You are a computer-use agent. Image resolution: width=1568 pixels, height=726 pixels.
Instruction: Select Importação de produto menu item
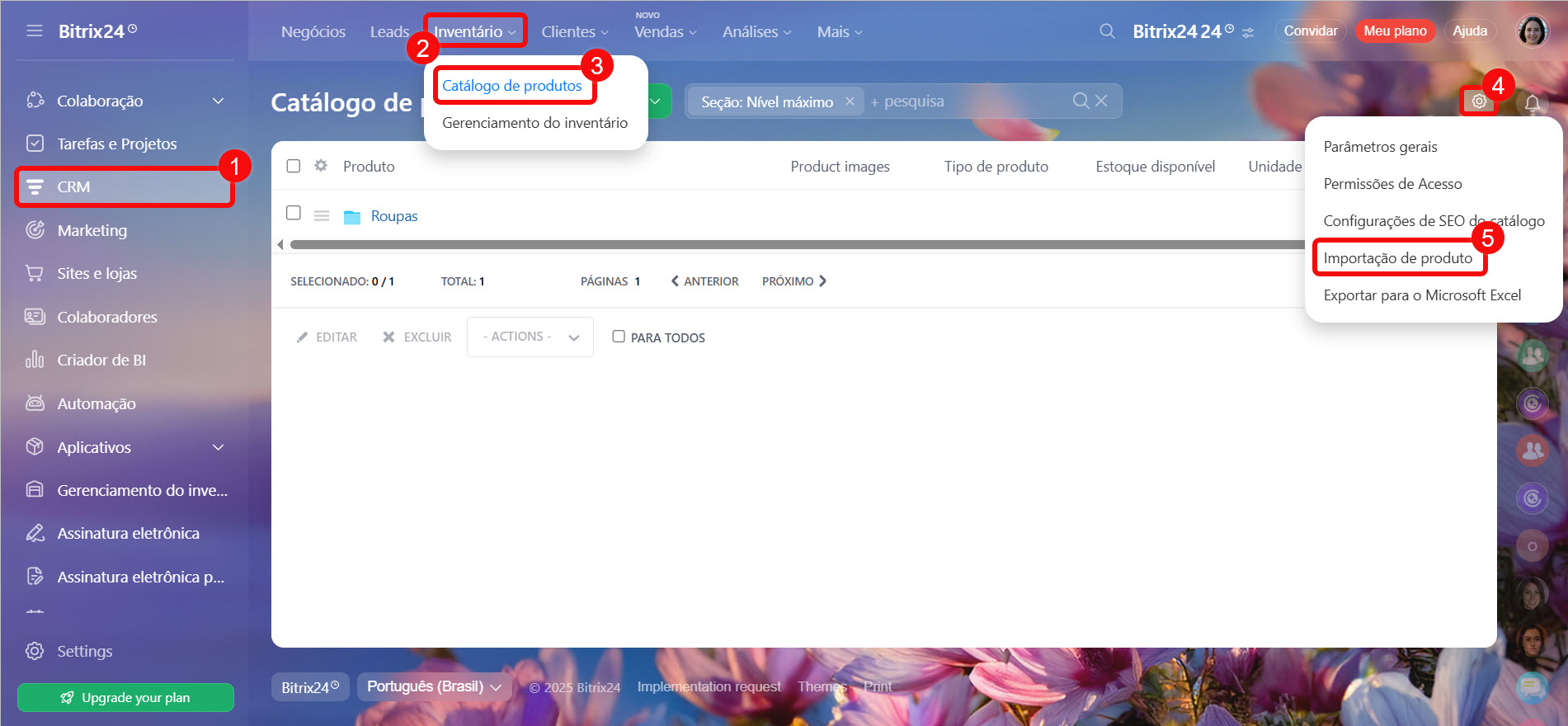click(1397, 258)
